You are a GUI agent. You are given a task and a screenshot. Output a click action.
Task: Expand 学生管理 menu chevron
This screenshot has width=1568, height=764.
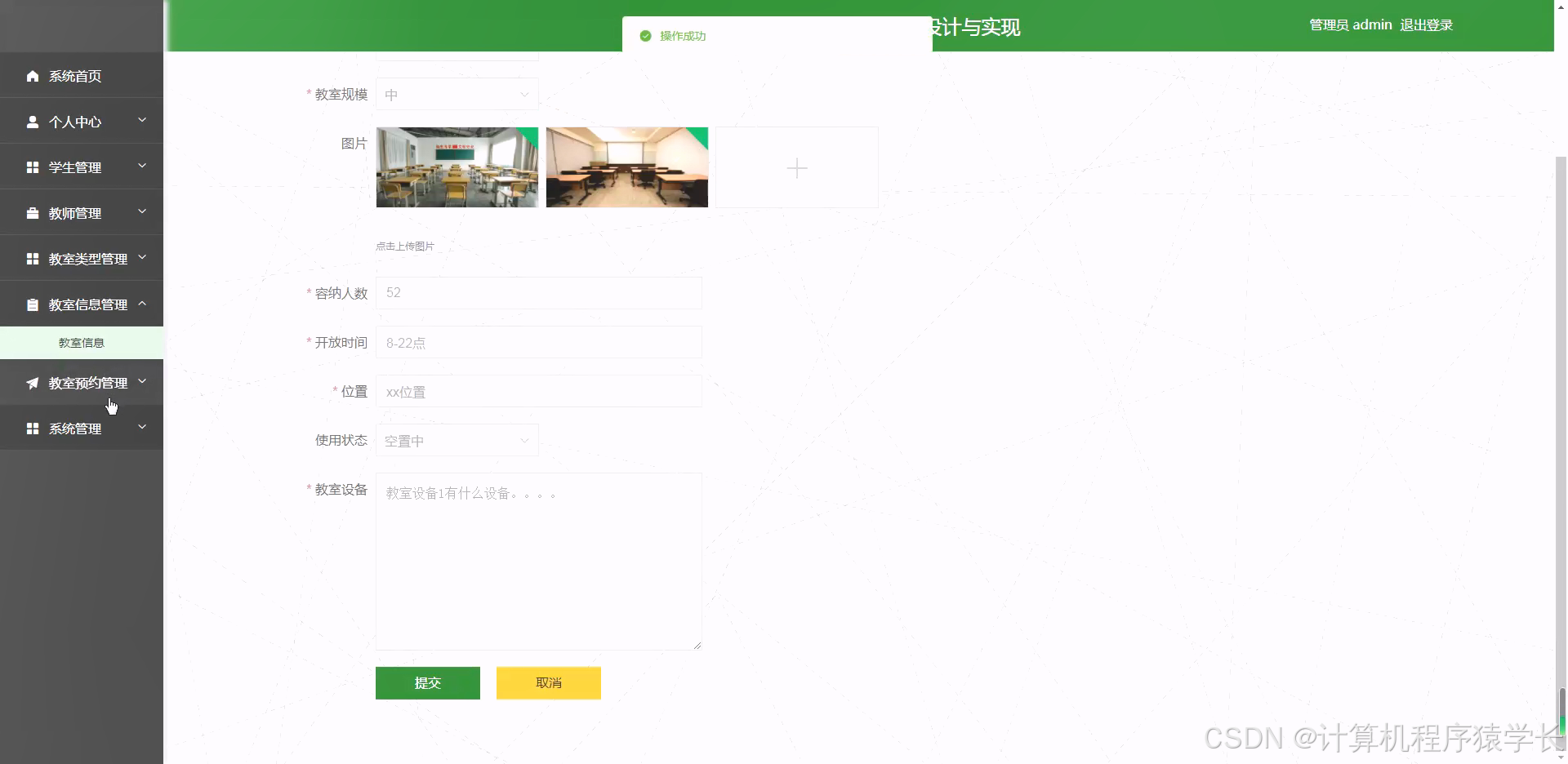pyautogui.click(x=142, y=166)
